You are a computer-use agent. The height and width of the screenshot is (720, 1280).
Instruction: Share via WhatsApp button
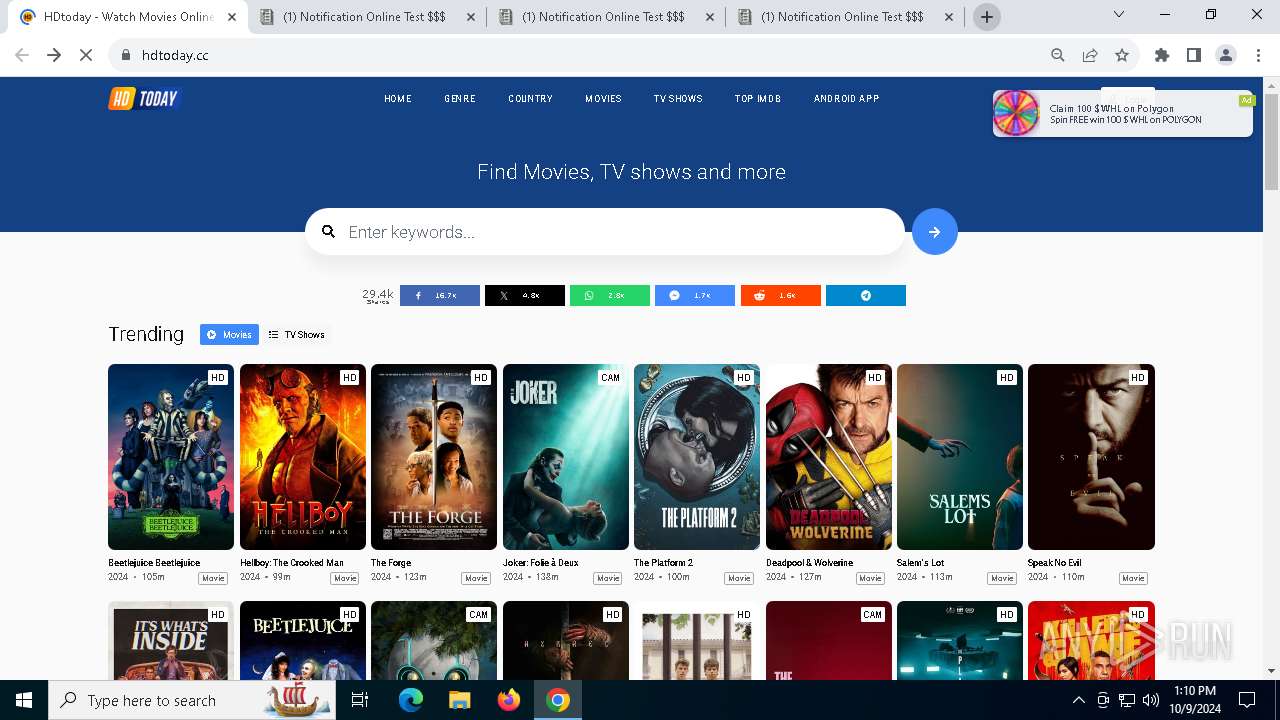pos(610,296)
